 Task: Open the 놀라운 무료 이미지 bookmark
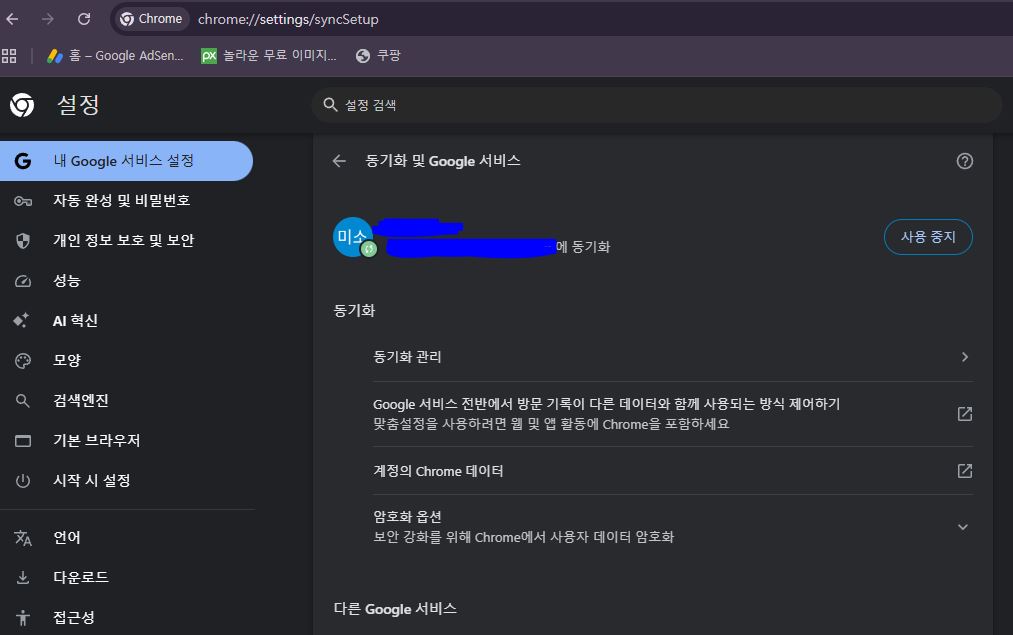click(x=269, y=56)
